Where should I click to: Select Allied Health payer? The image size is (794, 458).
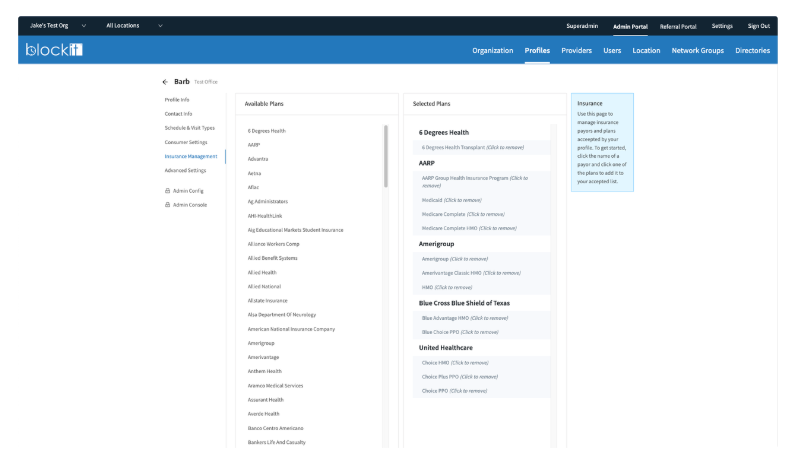pos(262,273)
